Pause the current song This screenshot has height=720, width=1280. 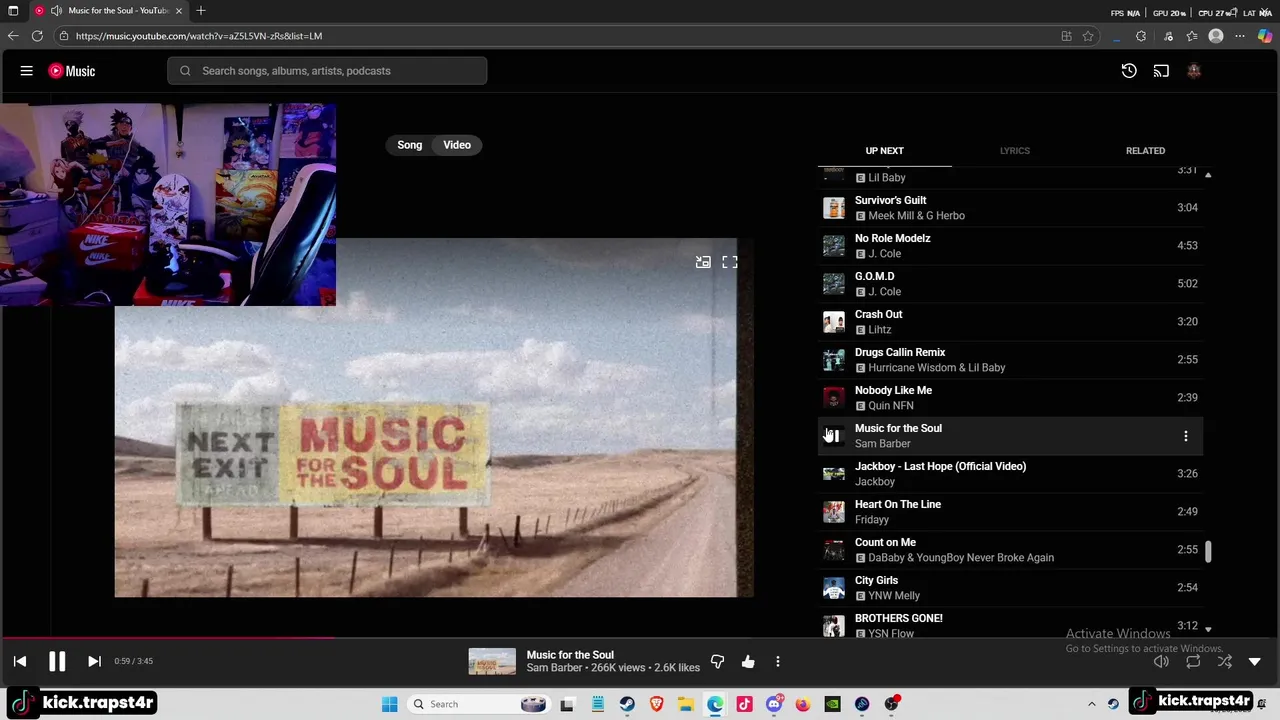coord(57,661)
